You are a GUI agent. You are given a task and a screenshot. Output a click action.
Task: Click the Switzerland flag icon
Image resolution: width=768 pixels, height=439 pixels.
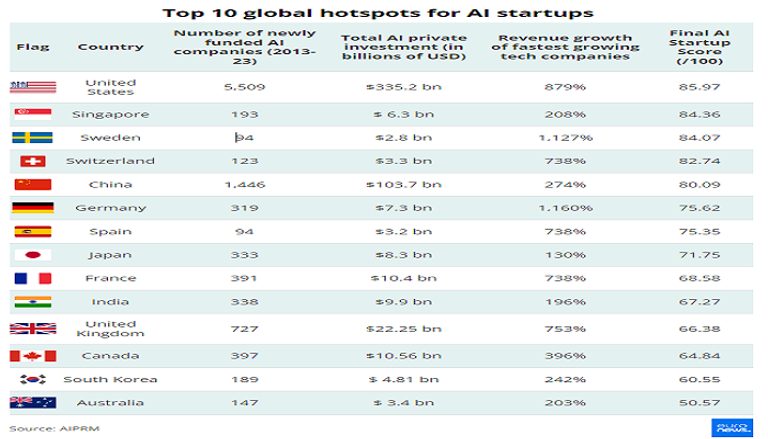26,160
